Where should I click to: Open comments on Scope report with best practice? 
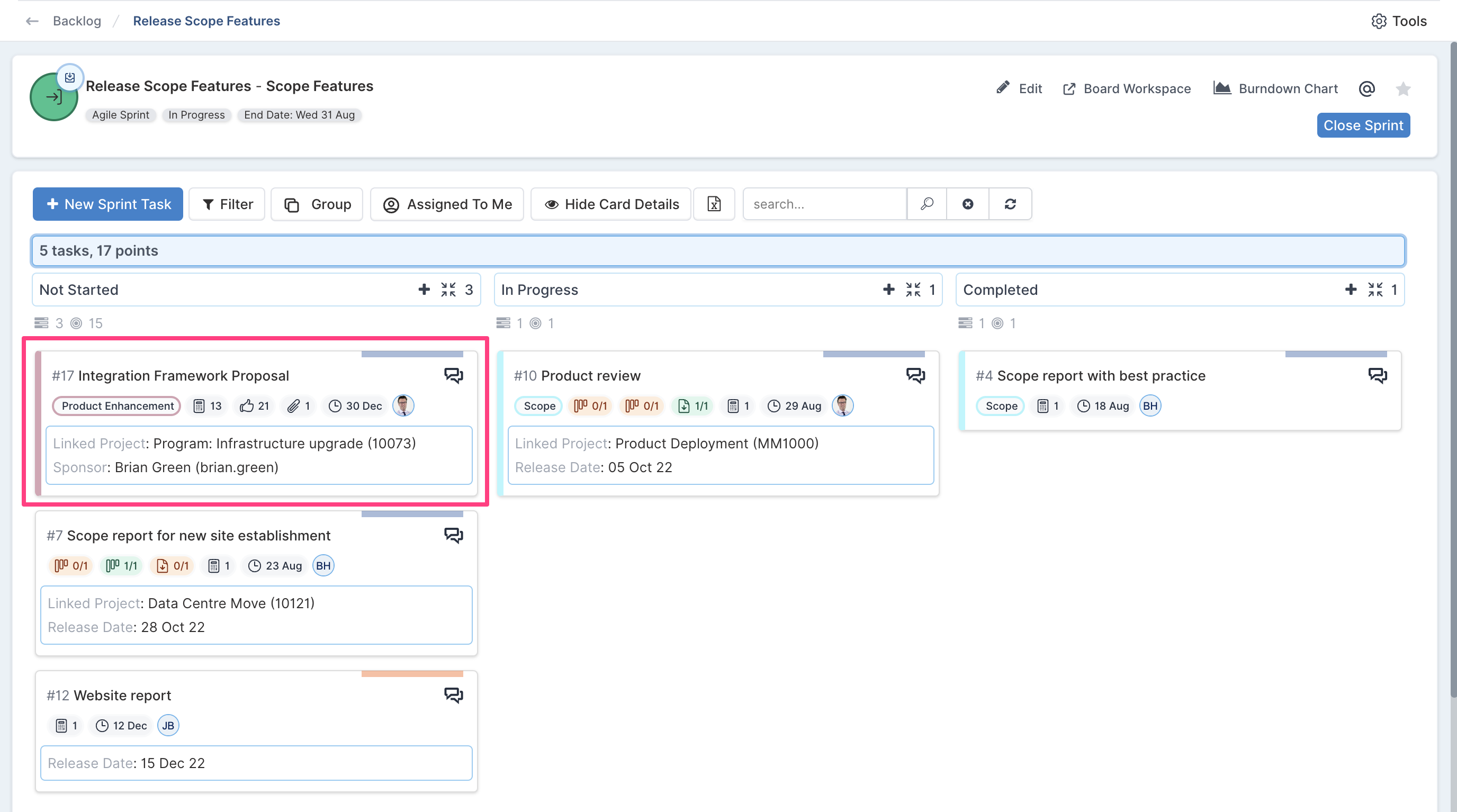[x=1378, y=375]
